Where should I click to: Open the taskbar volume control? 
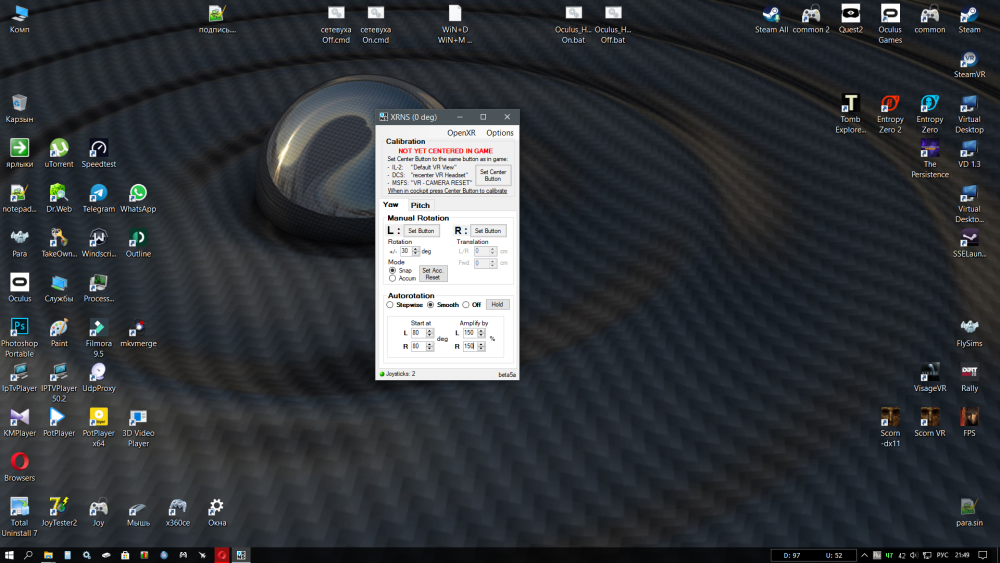tap(914, 555)
